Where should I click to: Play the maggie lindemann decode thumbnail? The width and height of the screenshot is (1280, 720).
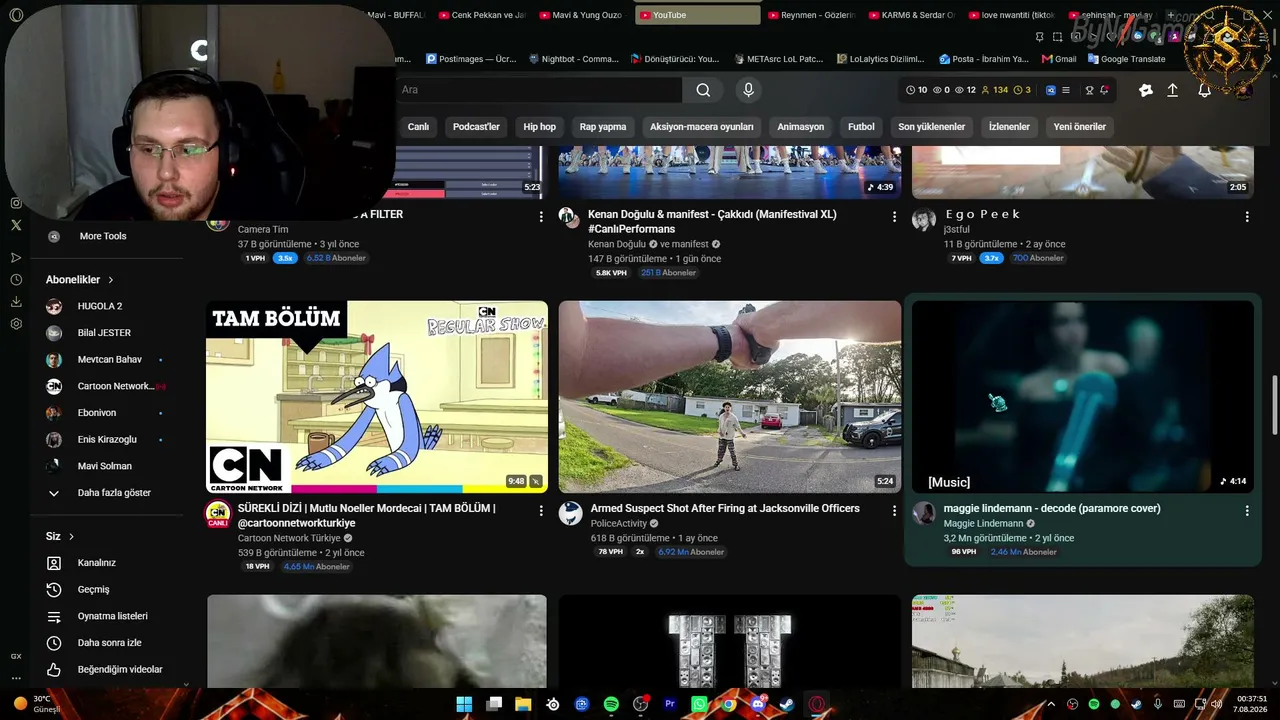click(1083, 397)
